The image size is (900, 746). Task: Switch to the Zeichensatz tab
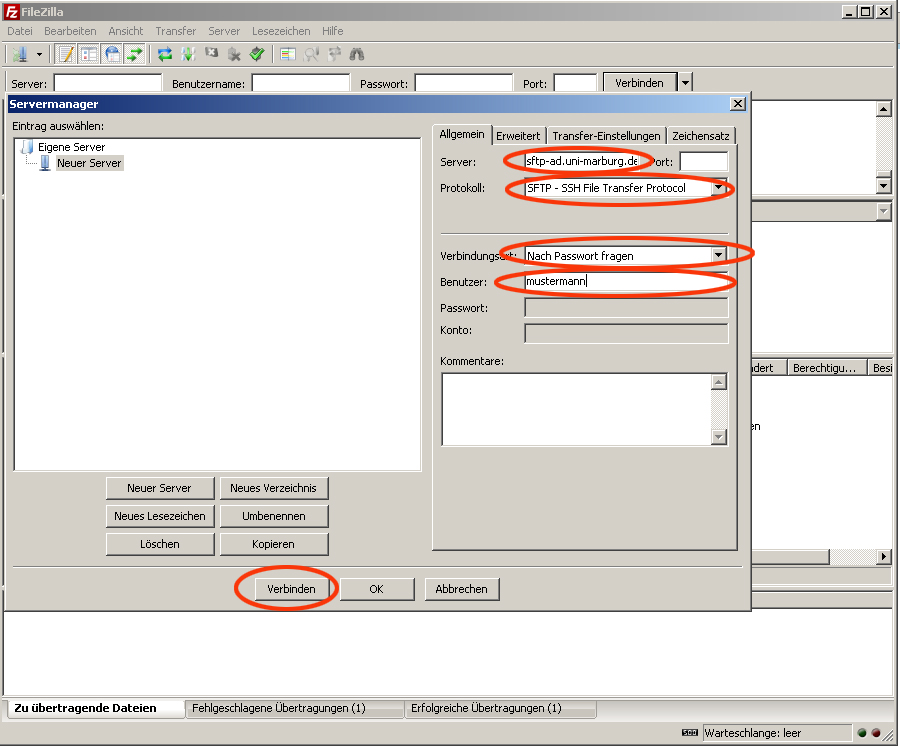(701, 136)
